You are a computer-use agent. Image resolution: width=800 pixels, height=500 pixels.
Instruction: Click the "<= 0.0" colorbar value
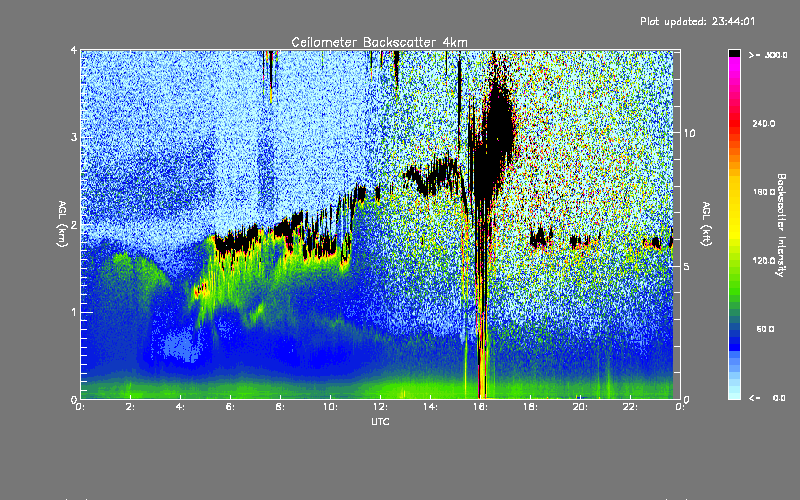(x=768, y=398)
